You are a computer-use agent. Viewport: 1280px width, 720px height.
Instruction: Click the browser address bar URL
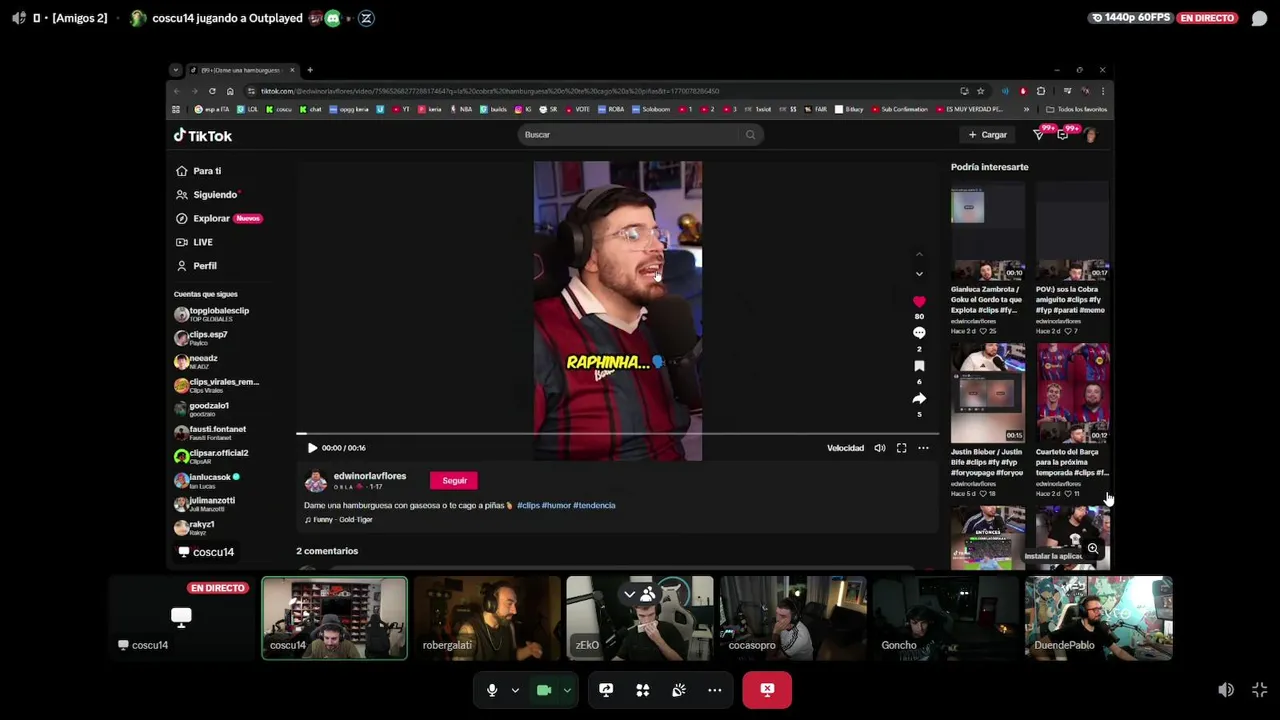point(489,91)
